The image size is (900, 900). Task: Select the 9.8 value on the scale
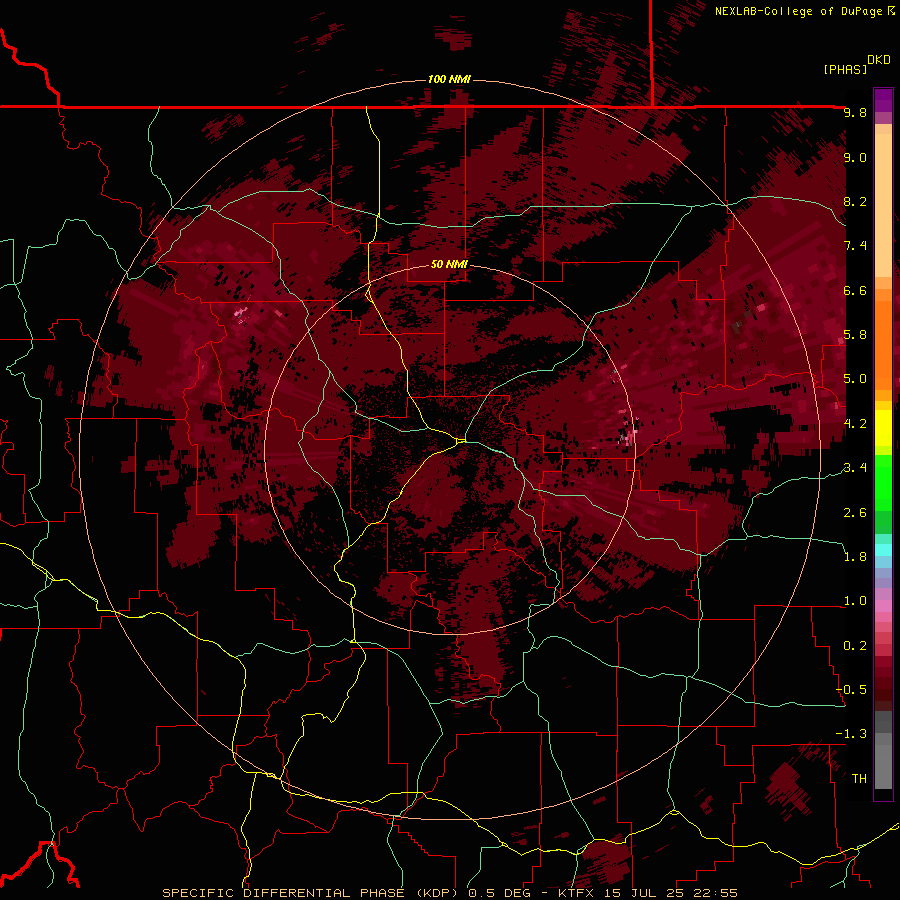[x=855, y=112]
